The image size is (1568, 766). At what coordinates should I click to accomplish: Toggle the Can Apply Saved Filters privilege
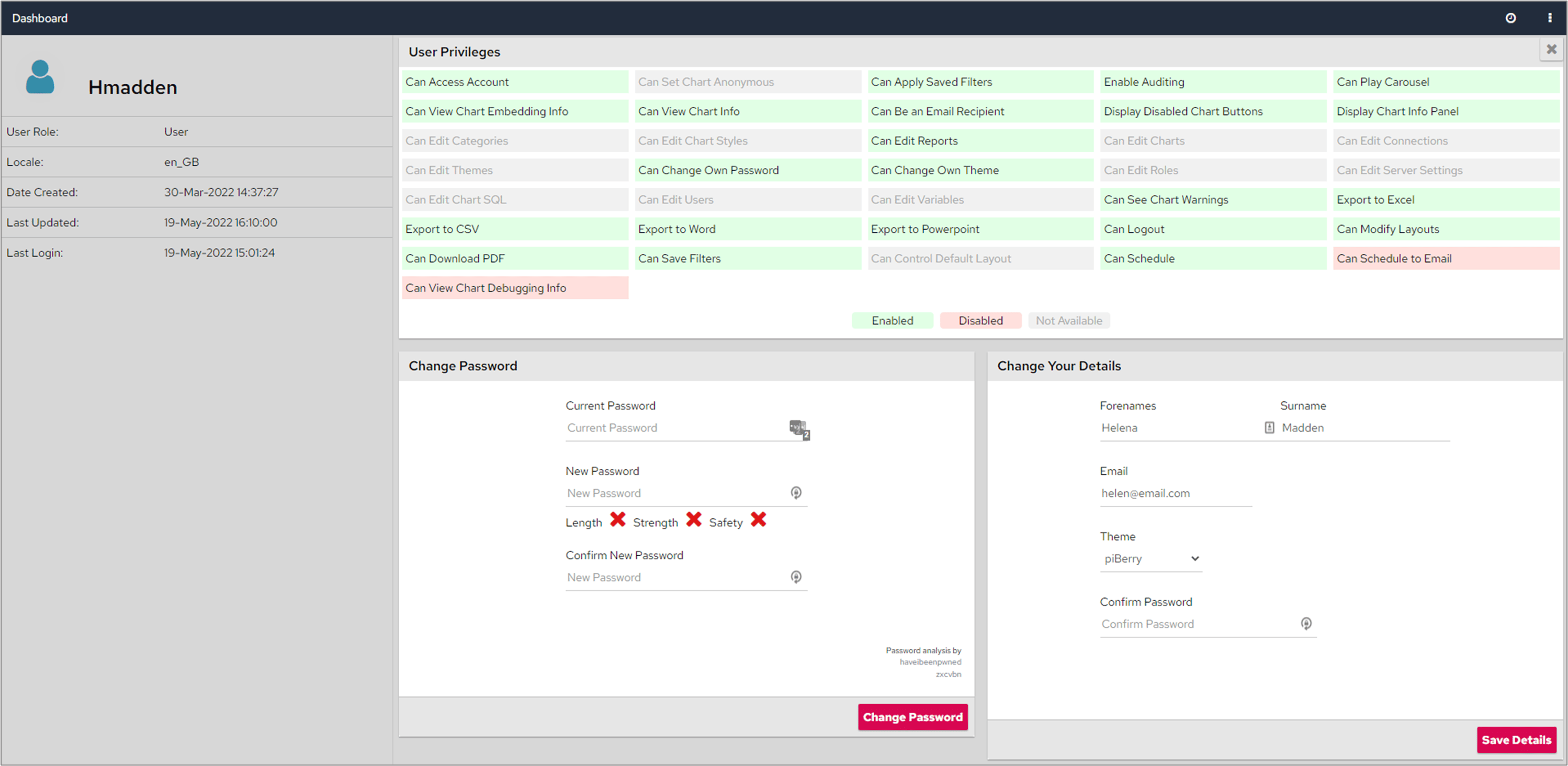coord(980,82)
